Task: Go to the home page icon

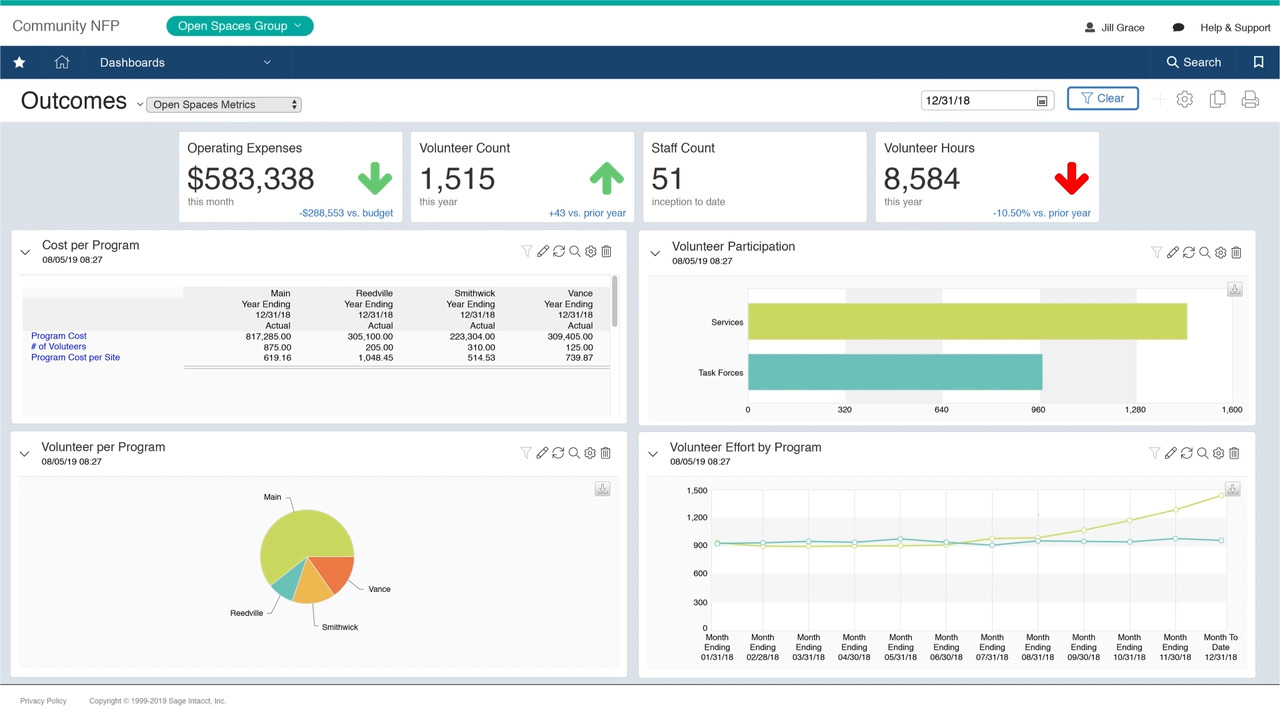Action: (62, 62)
